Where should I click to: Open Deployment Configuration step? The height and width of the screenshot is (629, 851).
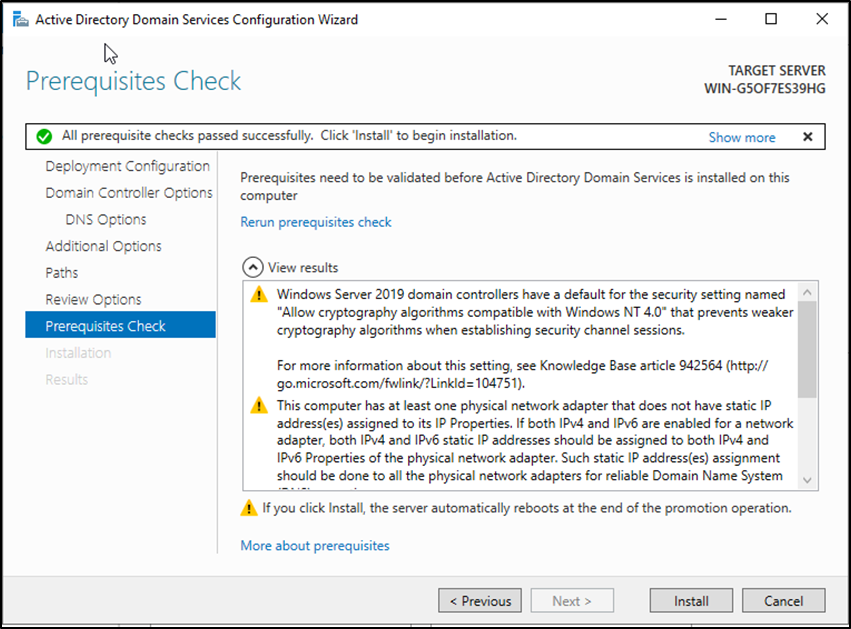pyautogui.click(x=127, y=166)
